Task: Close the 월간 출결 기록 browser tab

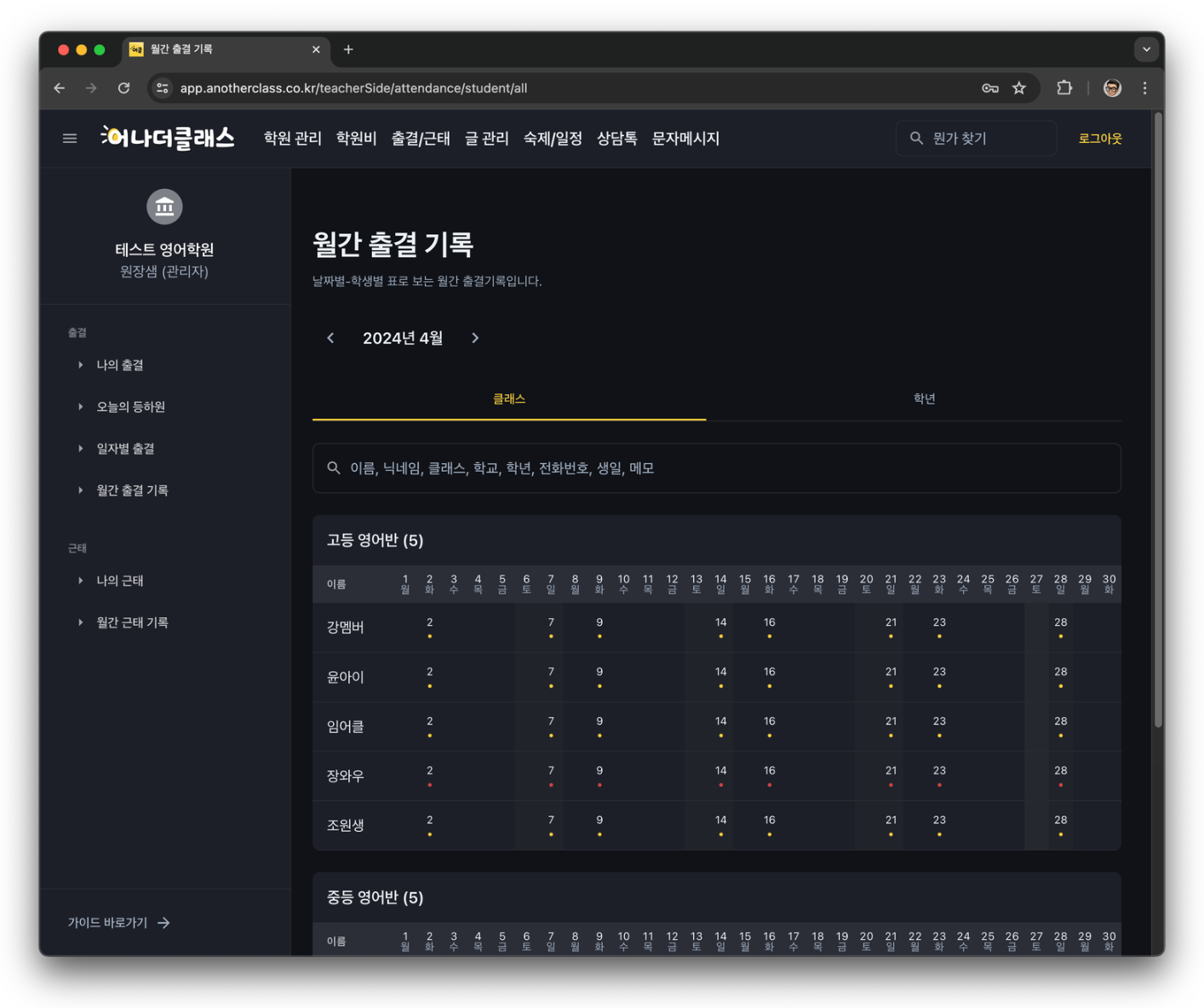Action: point(316,49)
